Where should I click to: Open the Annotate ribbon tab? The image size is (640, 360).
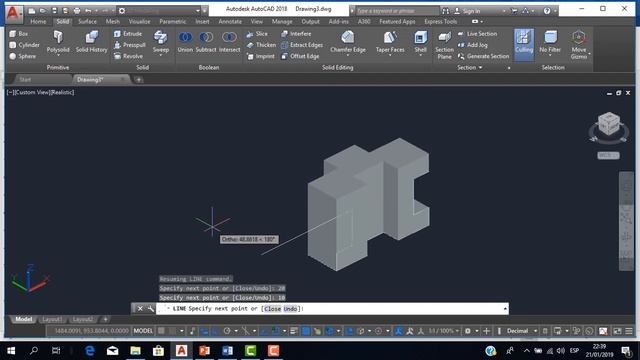pos(230,21)
